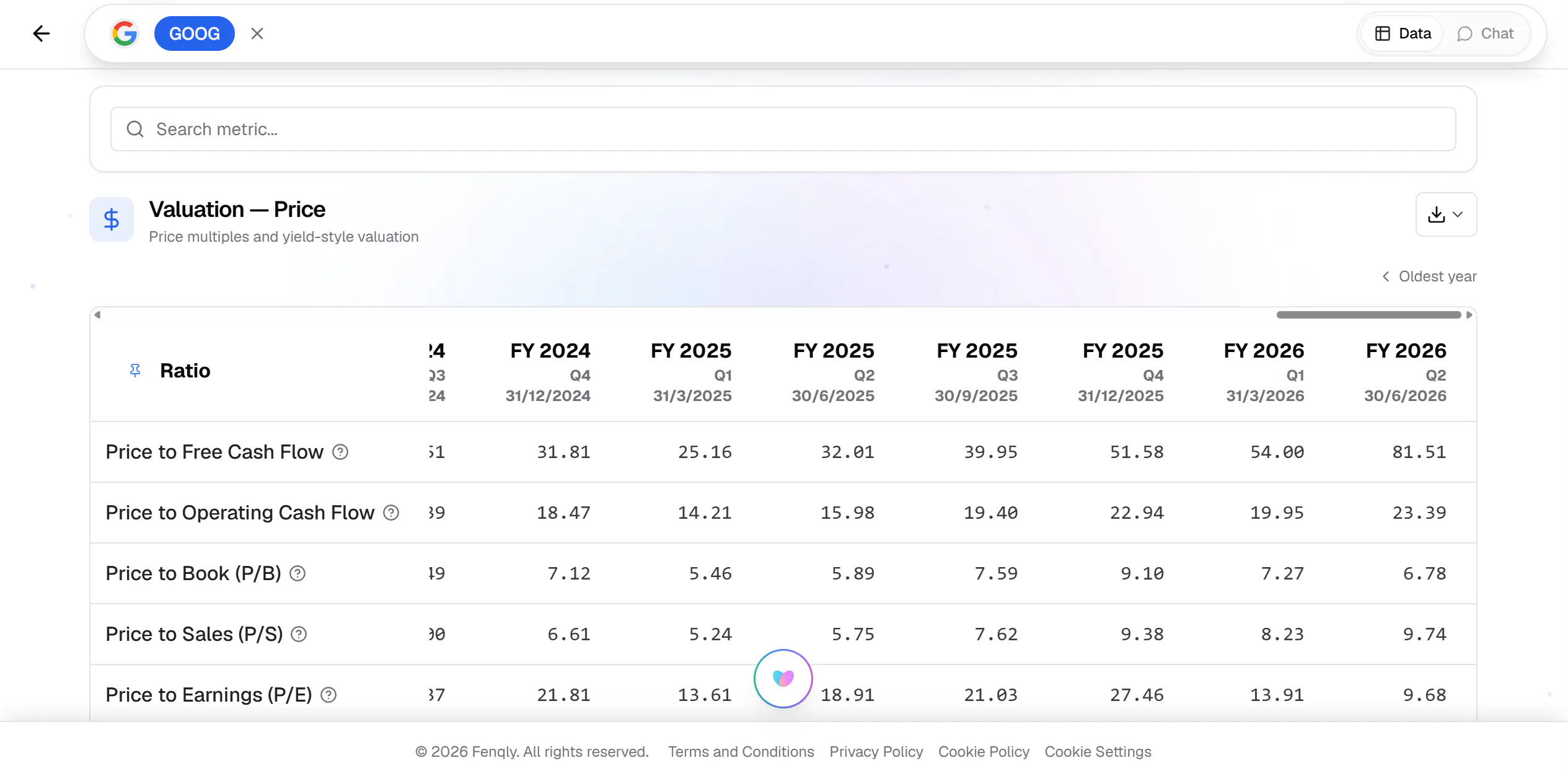Click the Valuation dollar sign icon
This screenshot has width=1568, height=776.
[x=112, y=219]
